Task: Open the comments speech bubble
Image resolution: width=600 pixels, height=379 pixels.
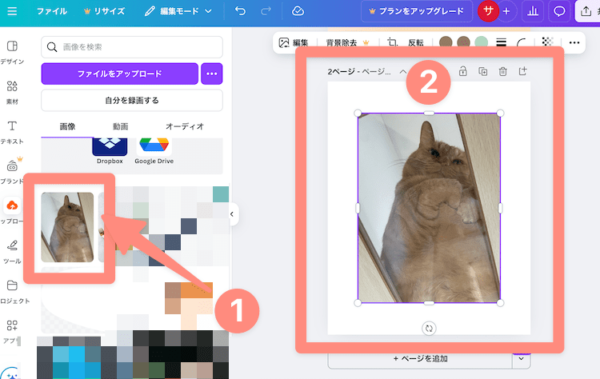Action: [x=559, y=11]
